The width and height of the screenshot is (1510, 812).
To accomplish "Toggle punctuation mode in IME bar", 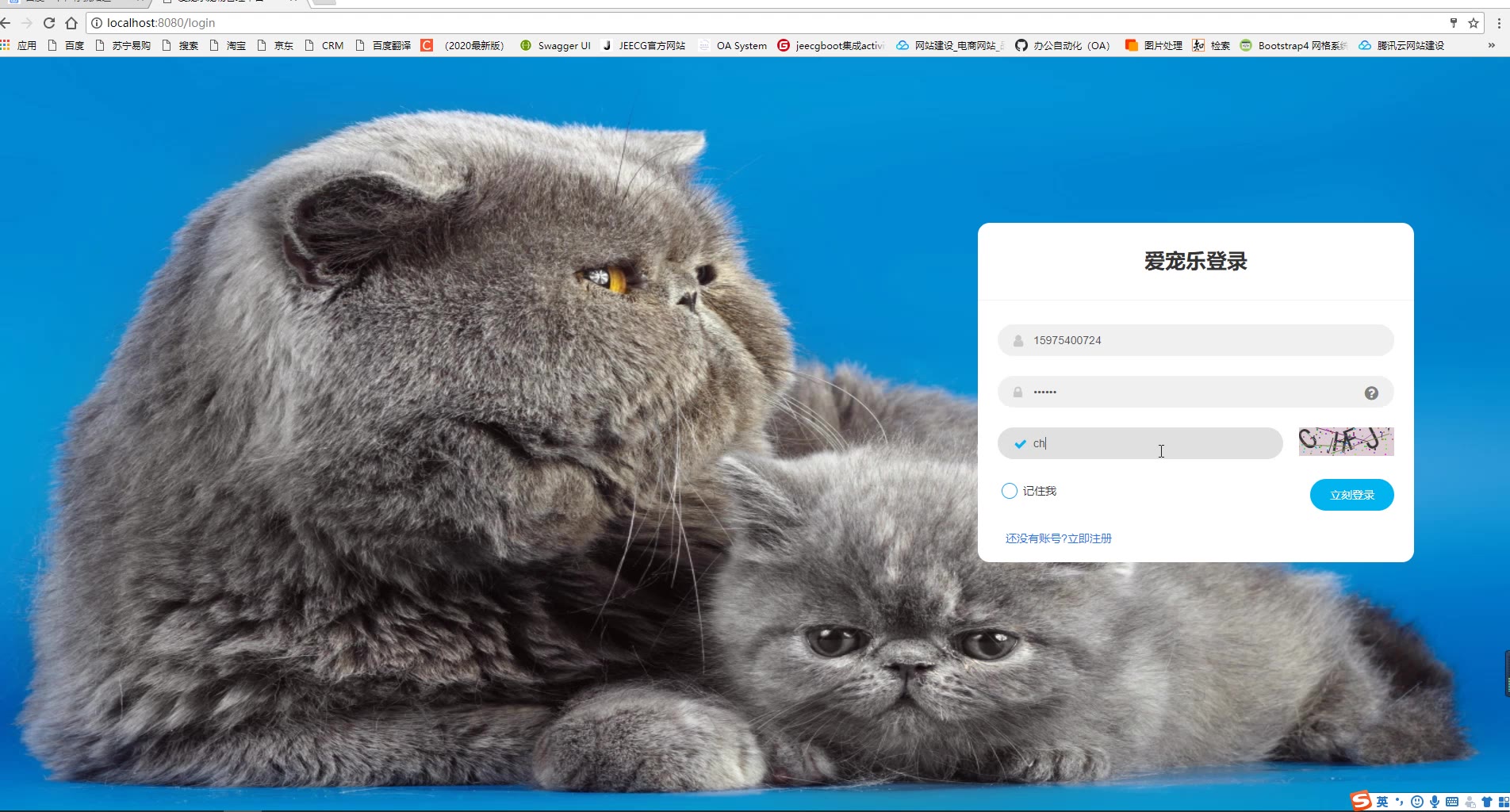I will [1400, 802].
